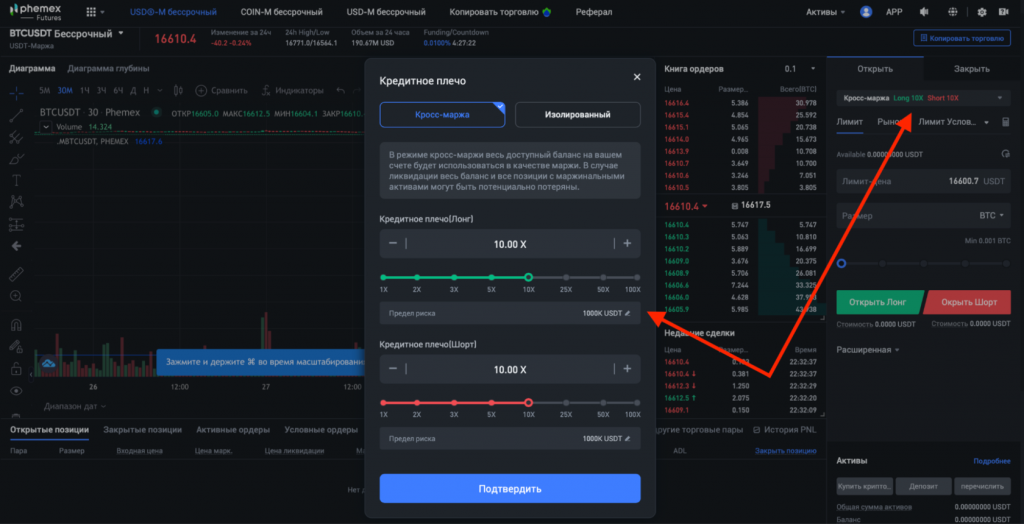
Task: Select the trend line drawing tool
Action: coord(16,114)
